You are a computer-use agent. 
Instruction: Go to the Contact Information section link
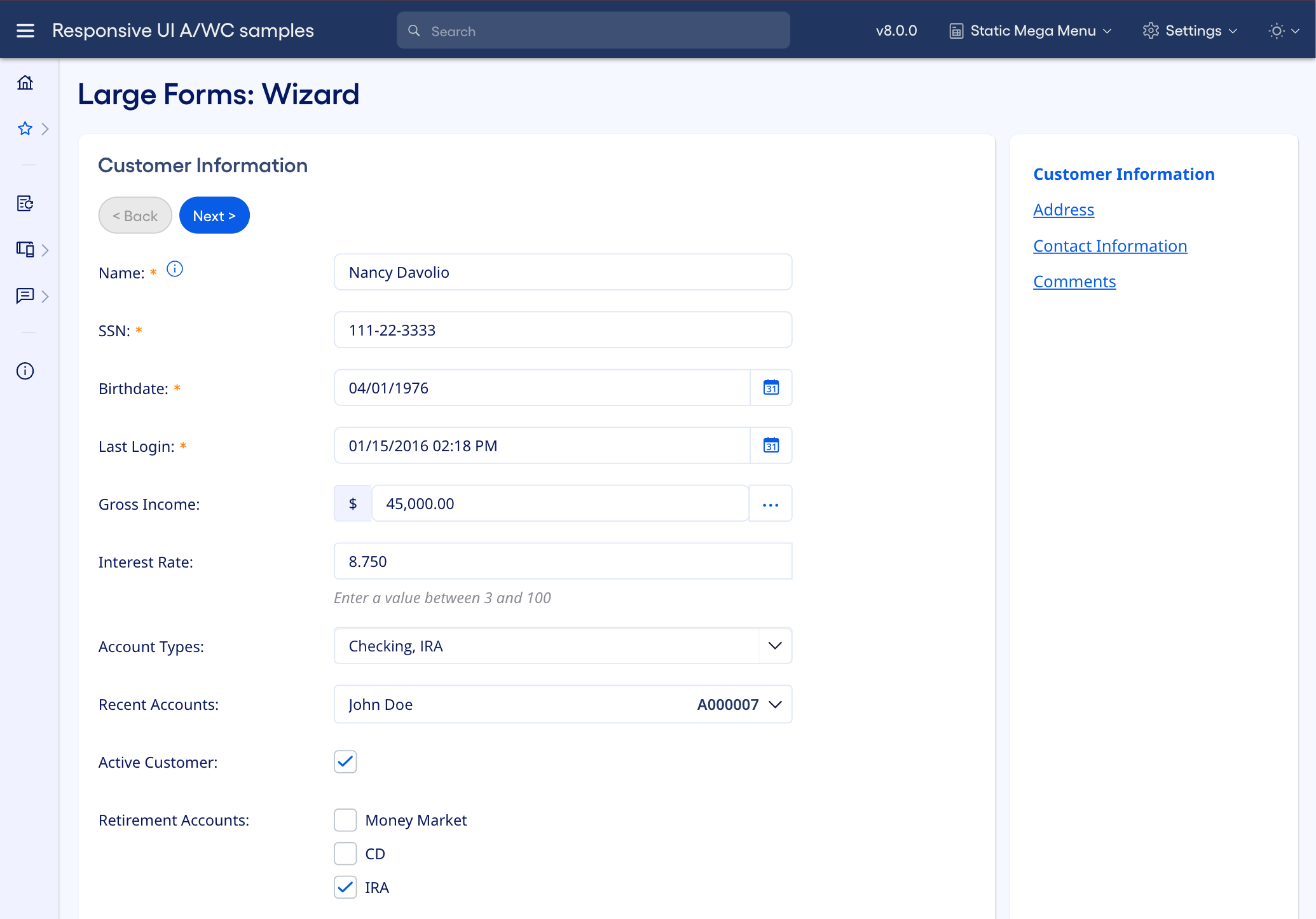coord(1110,246)
